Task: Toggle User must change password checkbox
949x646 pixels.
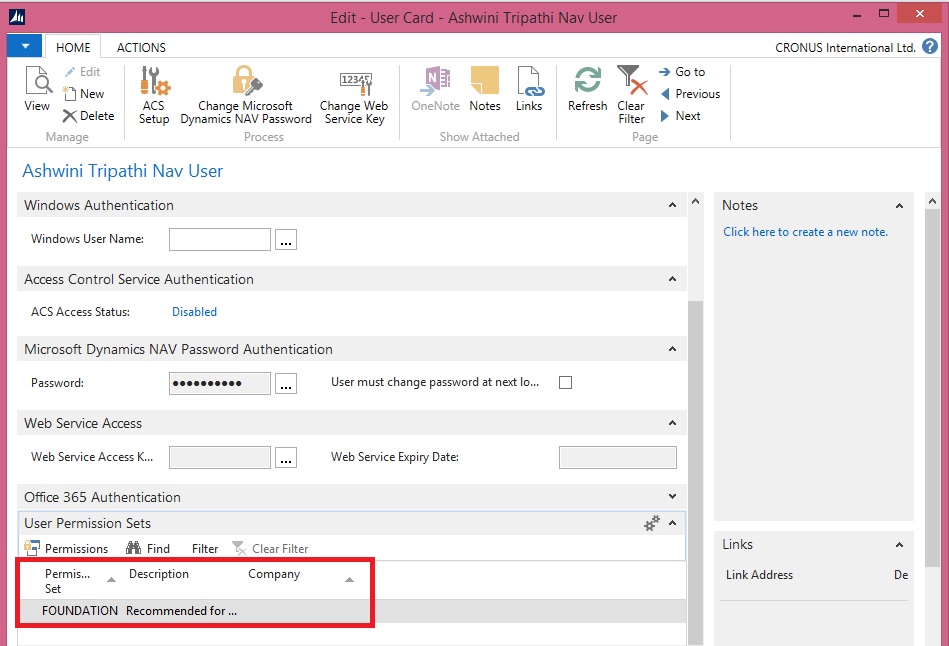Action: pyautogui.click(x=565, y=382)
